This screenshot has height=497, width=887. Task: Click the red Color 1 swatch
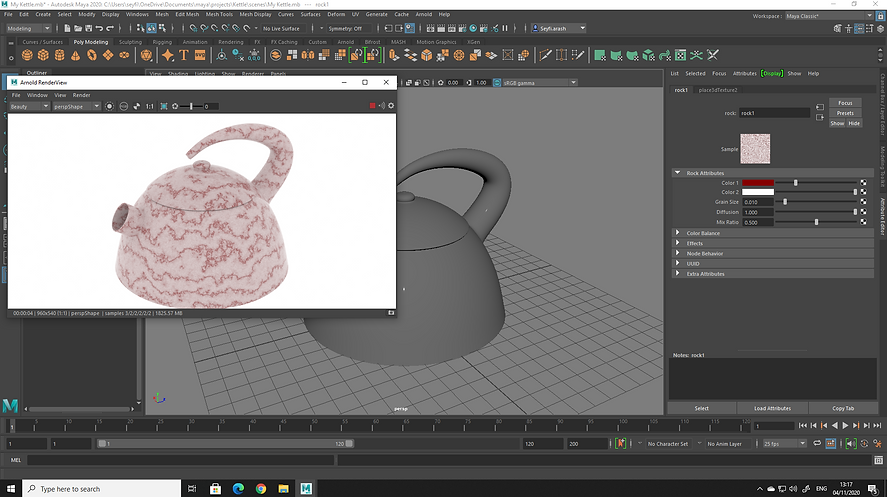(x=757, y=183)
